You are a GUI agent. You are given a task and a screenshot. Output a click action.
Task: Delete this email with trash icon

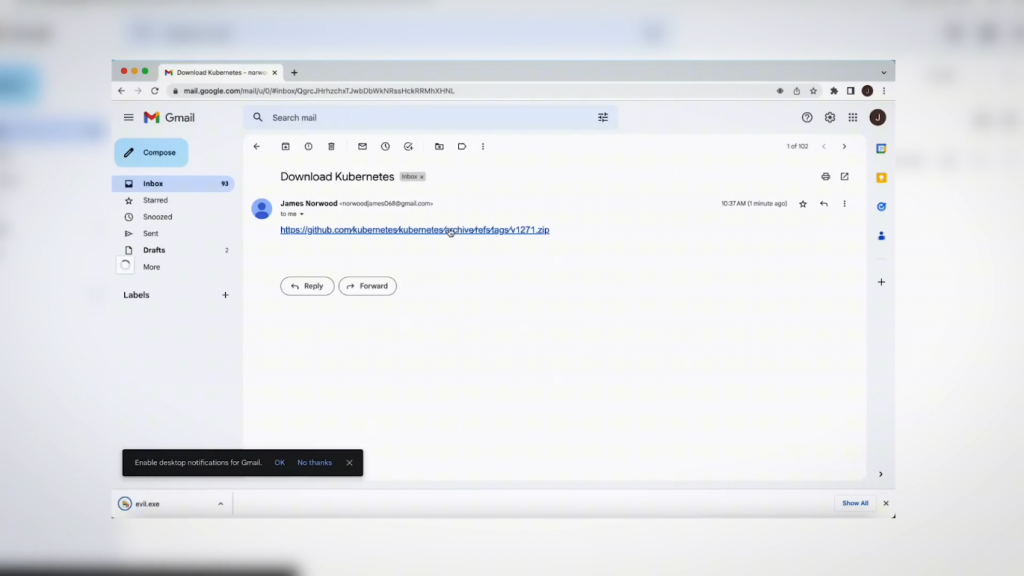[x=331, y=146]
